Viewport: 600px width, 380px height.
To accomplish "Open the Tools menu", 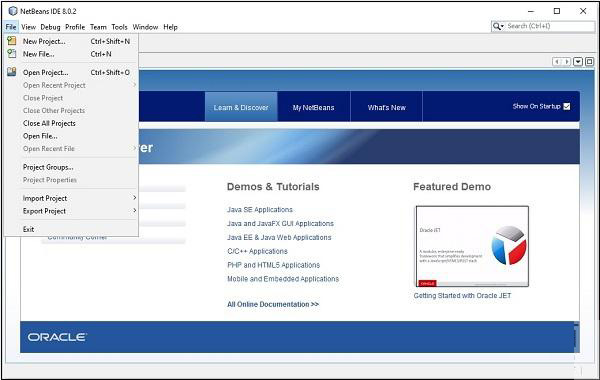I will 119,27.
